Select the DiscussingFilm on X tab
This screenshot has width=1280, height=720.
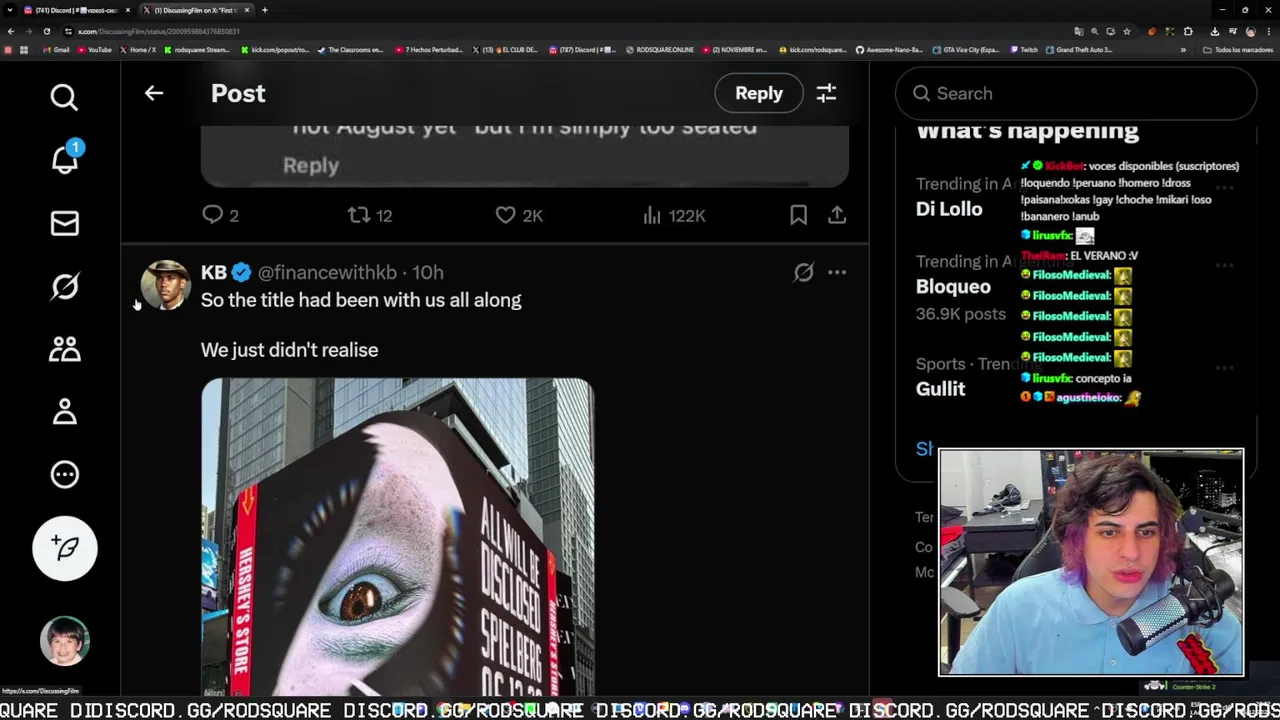click(194, 10)
